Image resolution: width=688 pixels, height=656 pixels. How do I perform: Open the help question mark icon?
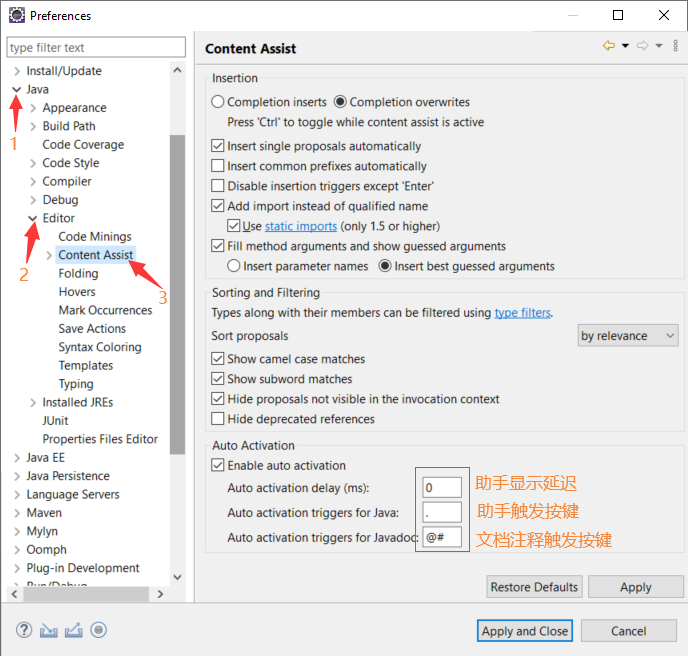point(24,630)
